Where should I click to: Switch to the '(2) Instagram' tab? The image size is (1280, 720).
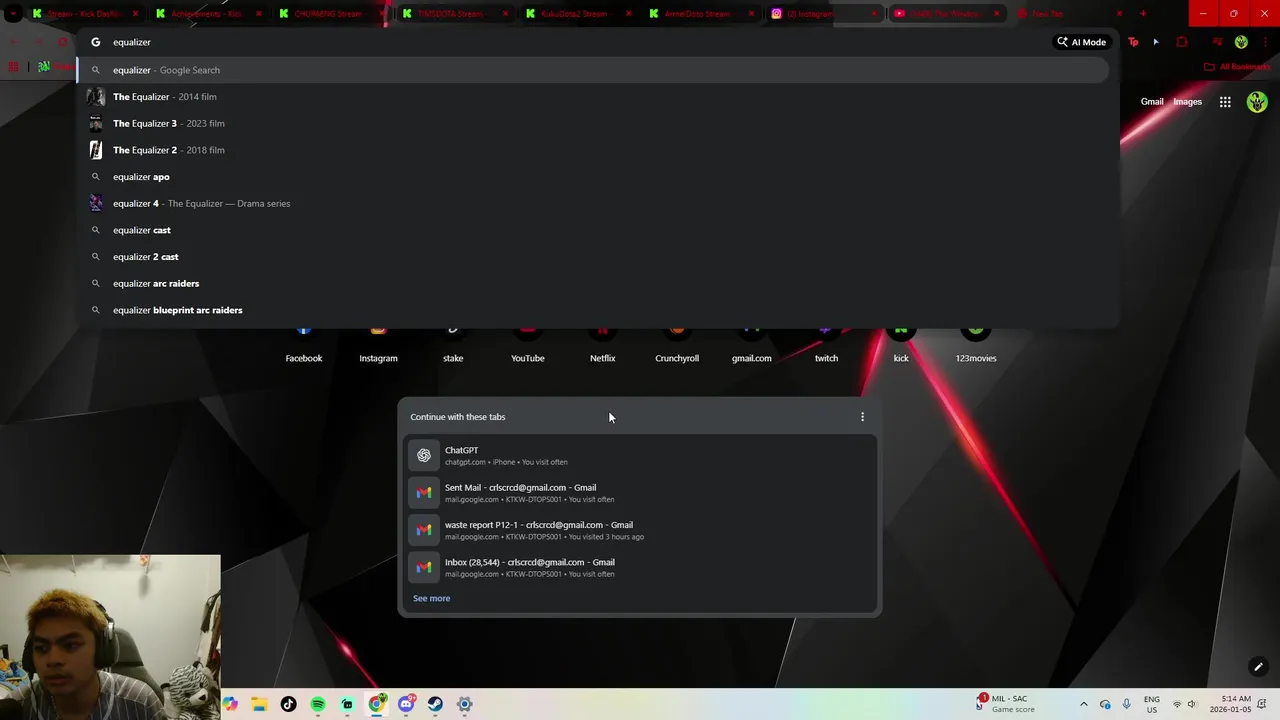point(824,14)
